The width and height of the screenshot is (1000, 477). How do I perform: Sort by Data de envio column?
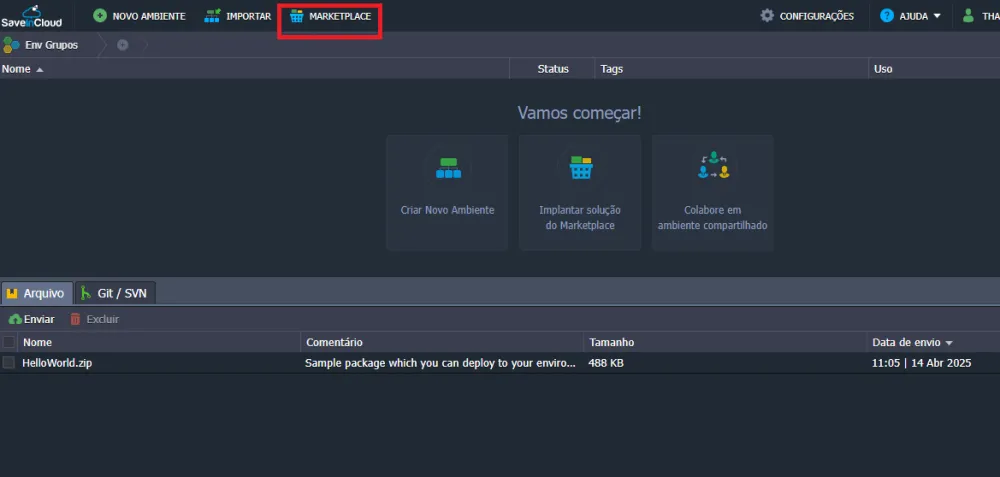(911, 342)
